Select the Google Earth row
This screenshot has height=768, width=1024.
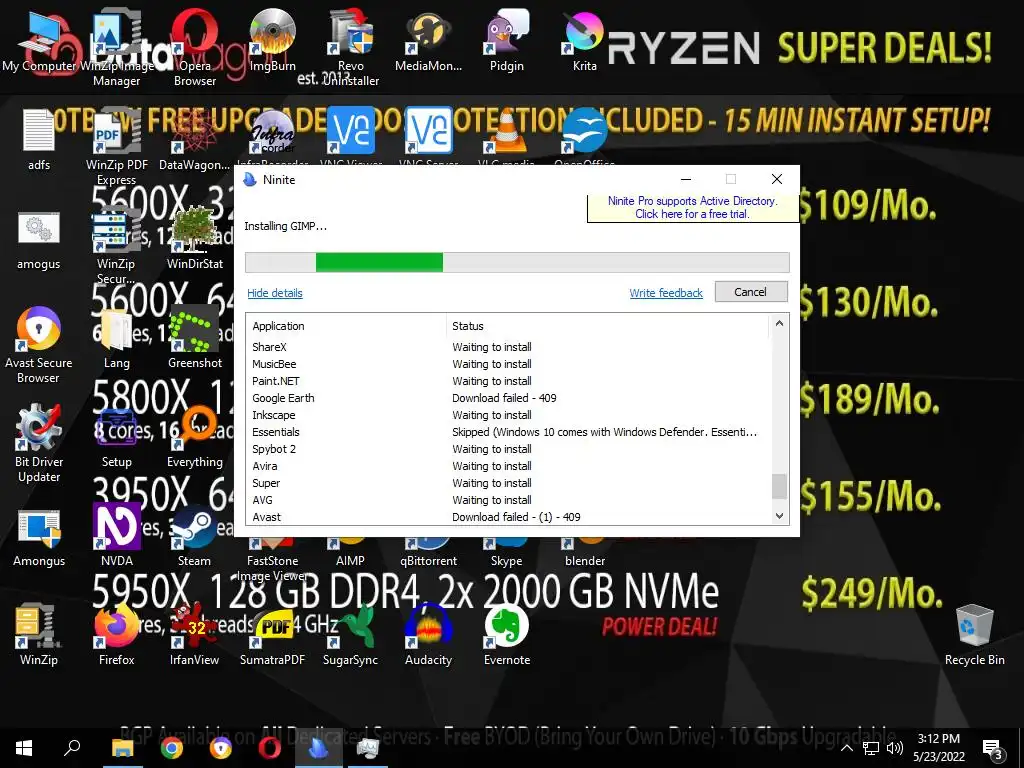coord(509,398)
